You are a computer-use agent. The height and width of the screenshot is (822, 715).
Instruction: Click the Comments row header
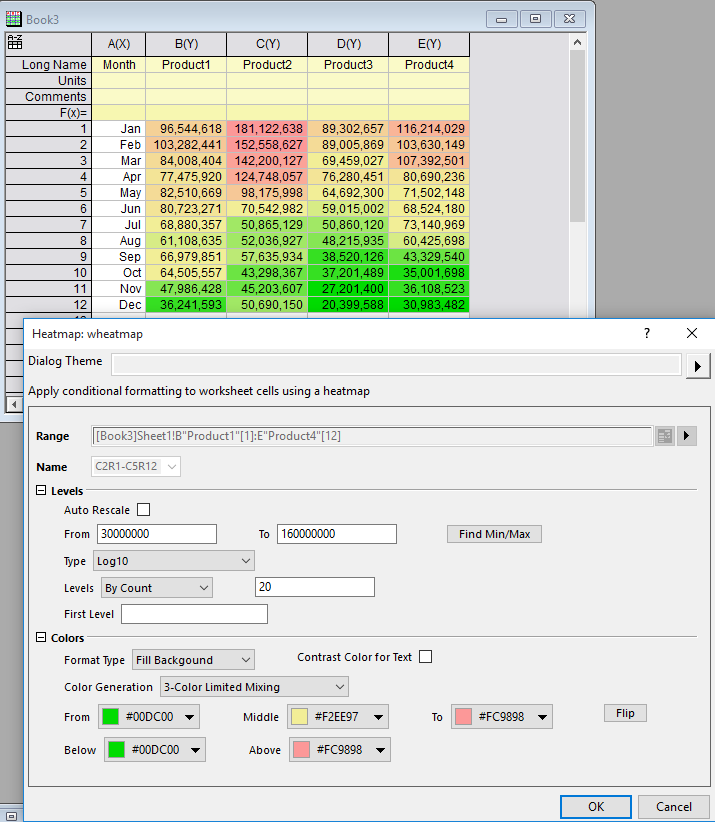pos(48,96)
